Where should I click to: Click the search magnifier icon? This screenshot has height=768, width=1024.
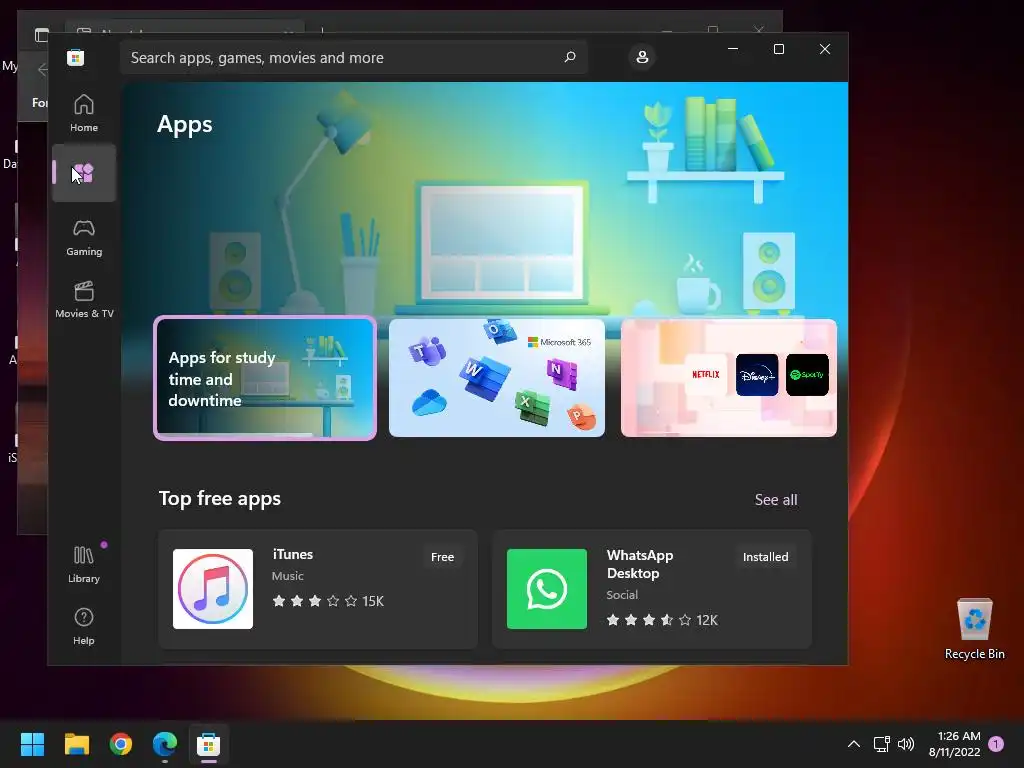pos(569,57)
